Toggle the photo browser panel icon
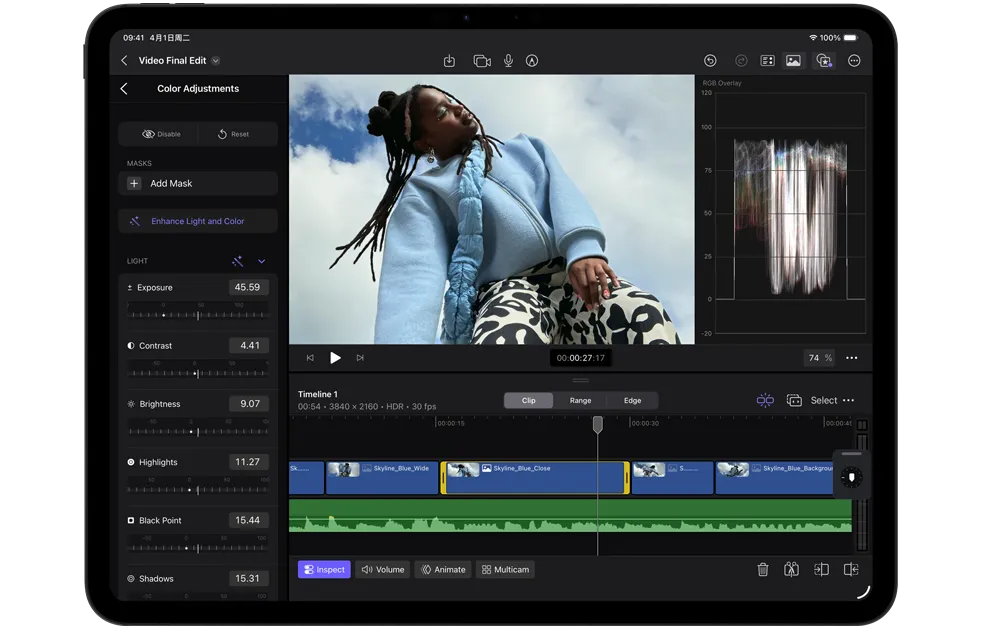982x630 pixels. coord(793,61)
